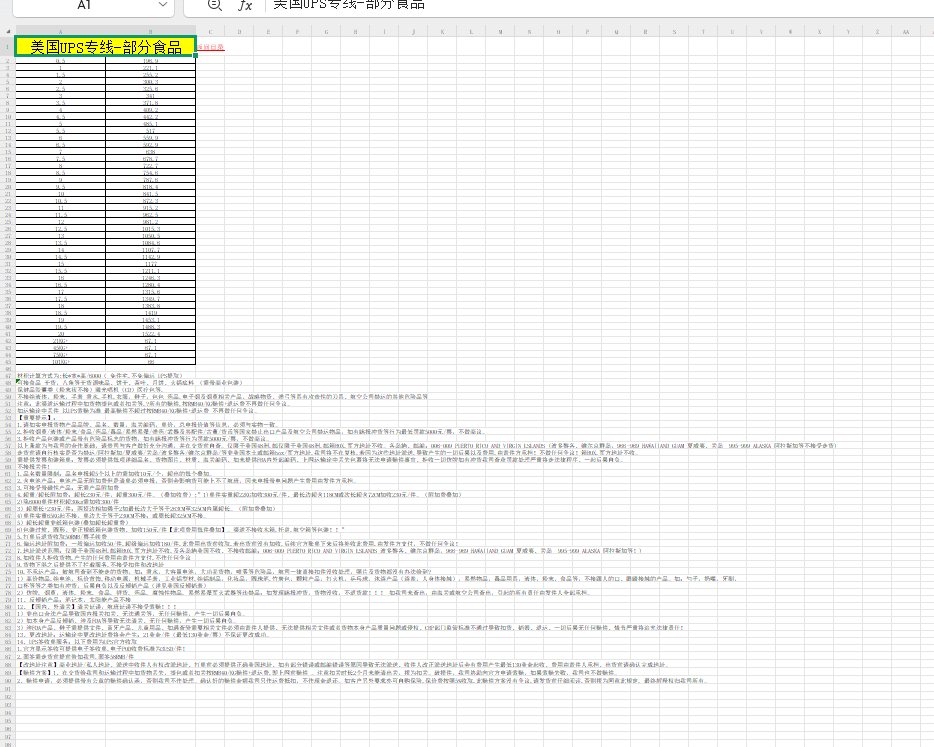Click row 1 header number

8,47
